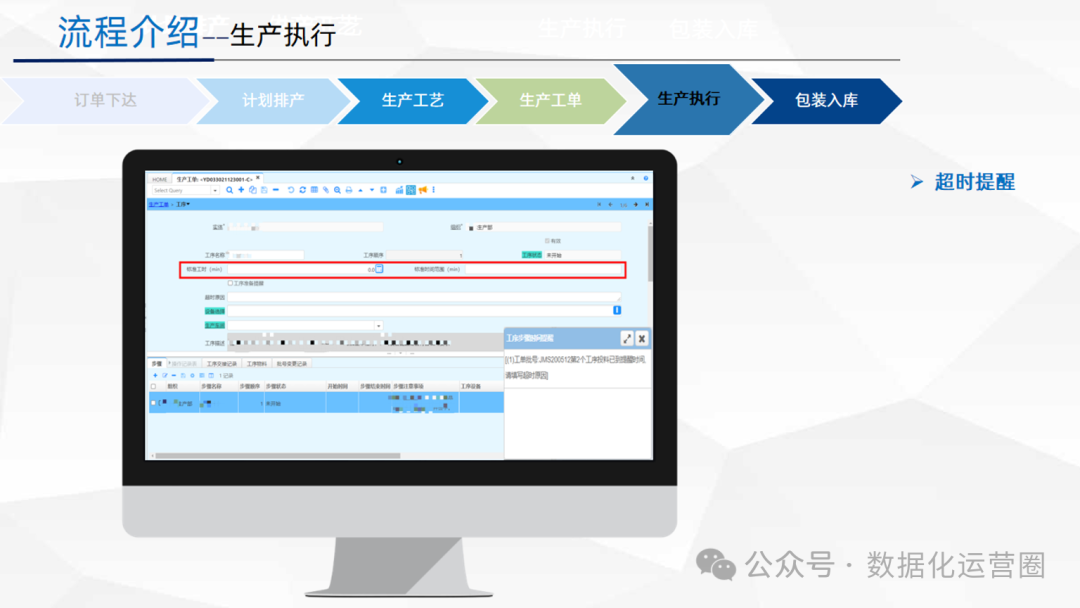Click the 工序名称 input field
The width and height of the screenshot is (1080, 608).
click(265, 255)
